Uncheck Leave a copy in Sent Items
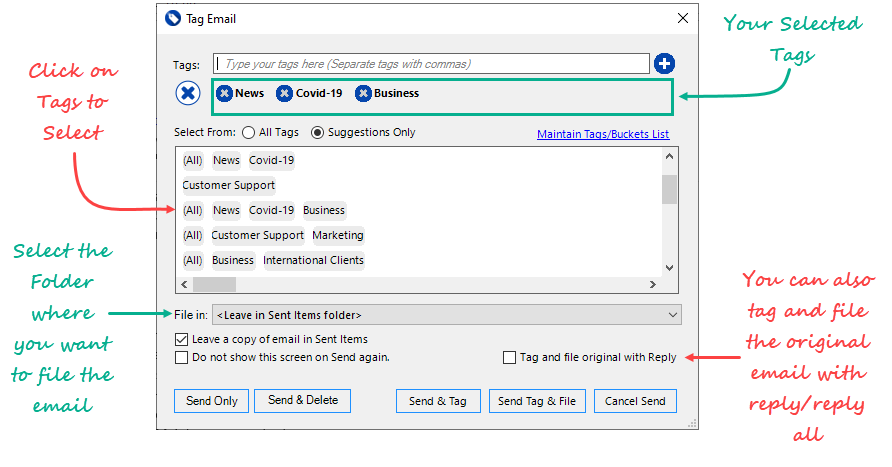The width and height of the screenshot is (892, 467). point(181,340)
